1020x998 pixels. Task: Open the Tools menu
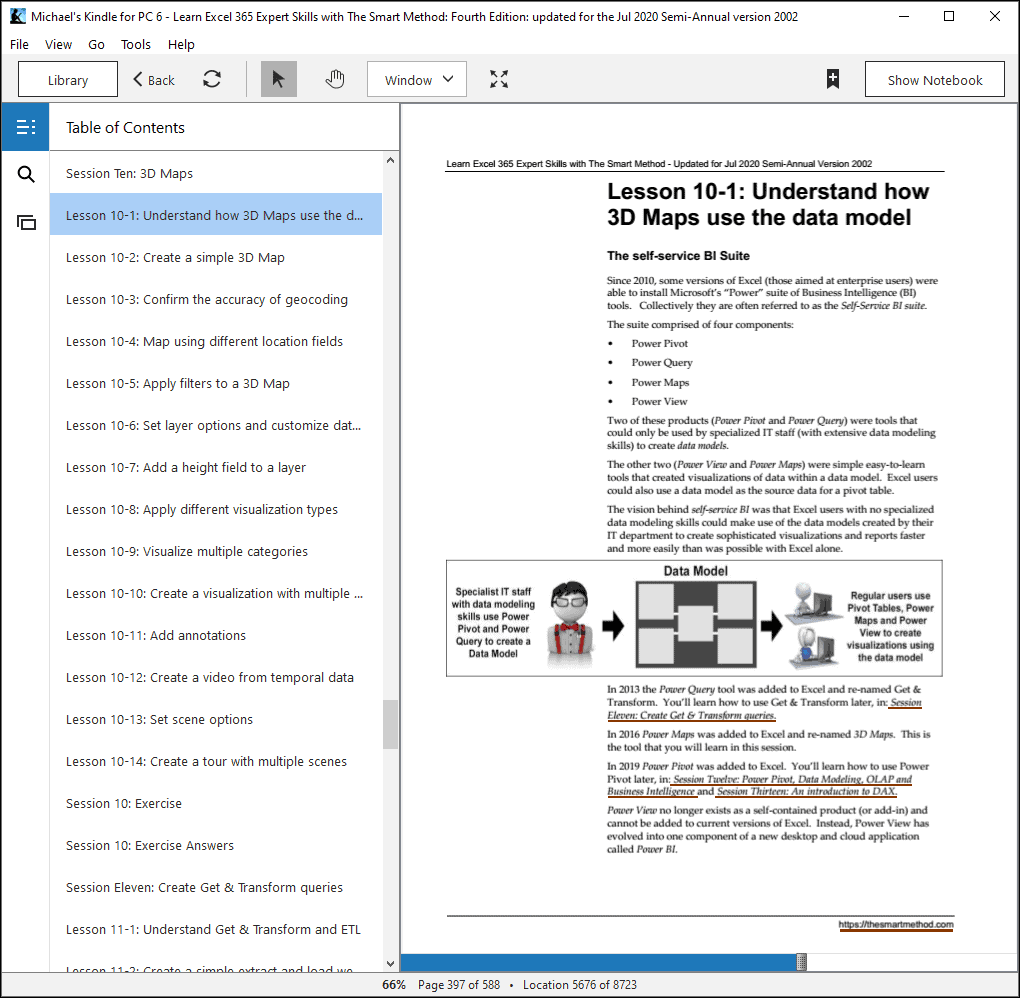(x=135, y=44)
